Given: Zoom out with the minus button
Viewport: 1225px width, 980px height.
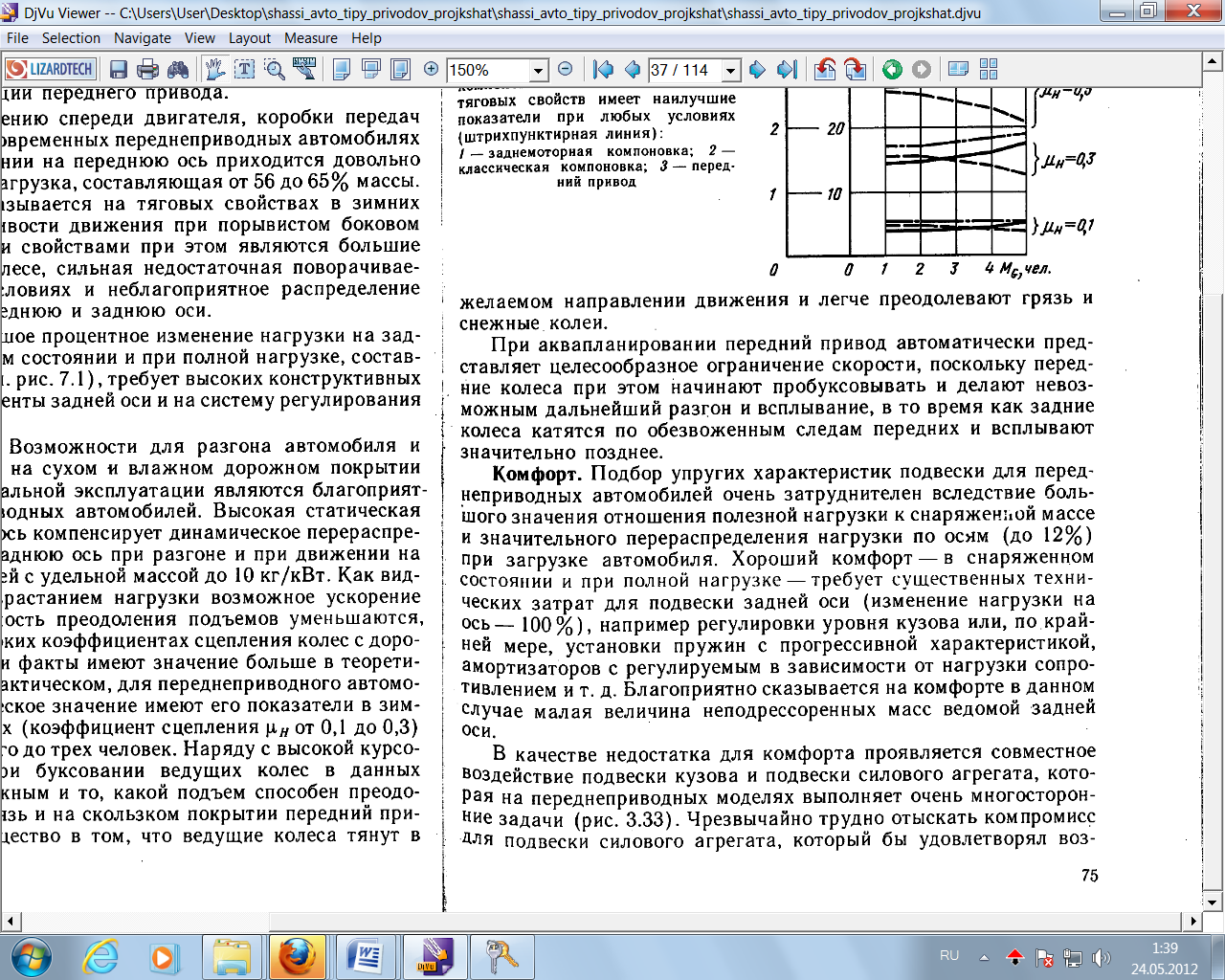Looking at the screenshot, I should tap(565, 69).
